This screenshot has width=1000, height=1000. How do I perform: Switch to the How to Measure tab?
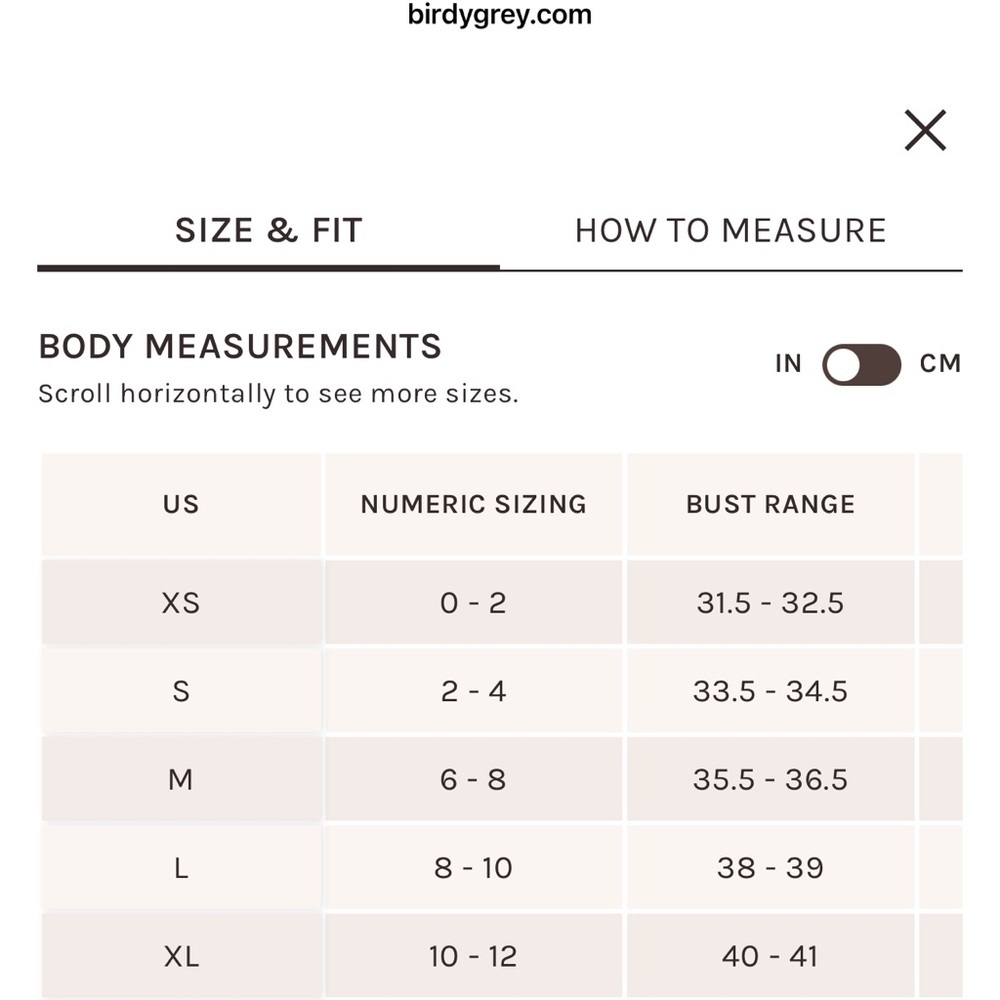tap(731, 230)
